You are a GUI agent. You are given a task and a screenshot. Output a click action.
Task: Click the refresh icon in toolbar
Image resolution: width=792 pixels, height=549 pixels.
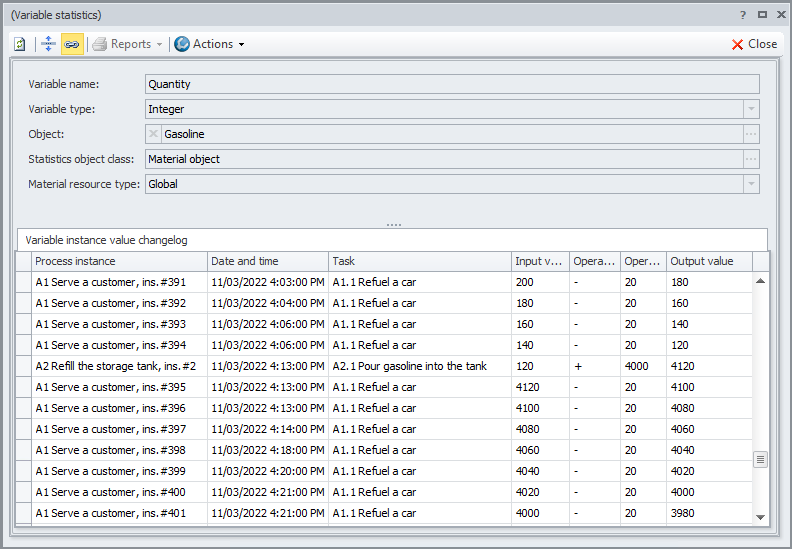click(x=20, y=44)
